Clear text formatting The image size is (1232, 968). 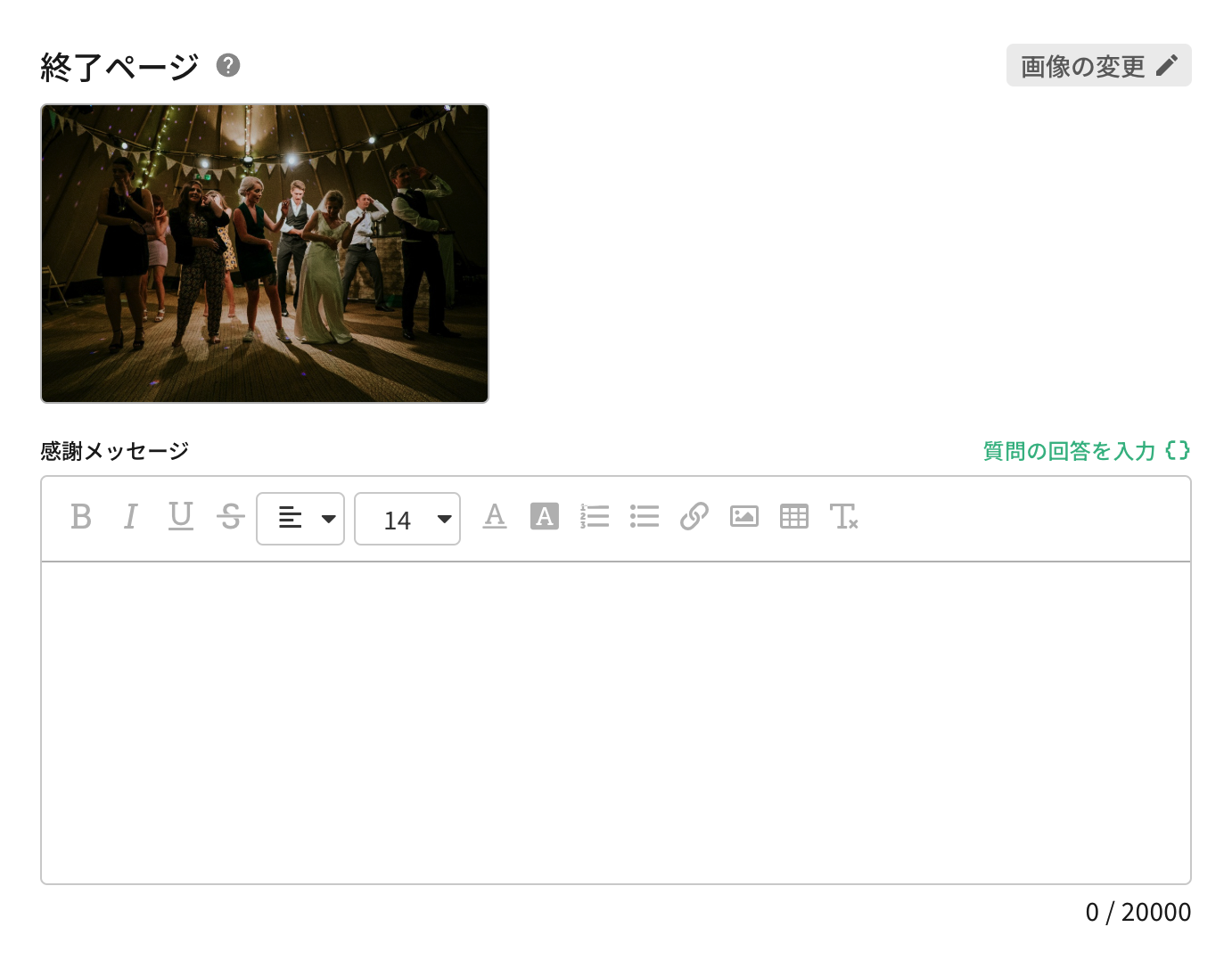(844, 517)
